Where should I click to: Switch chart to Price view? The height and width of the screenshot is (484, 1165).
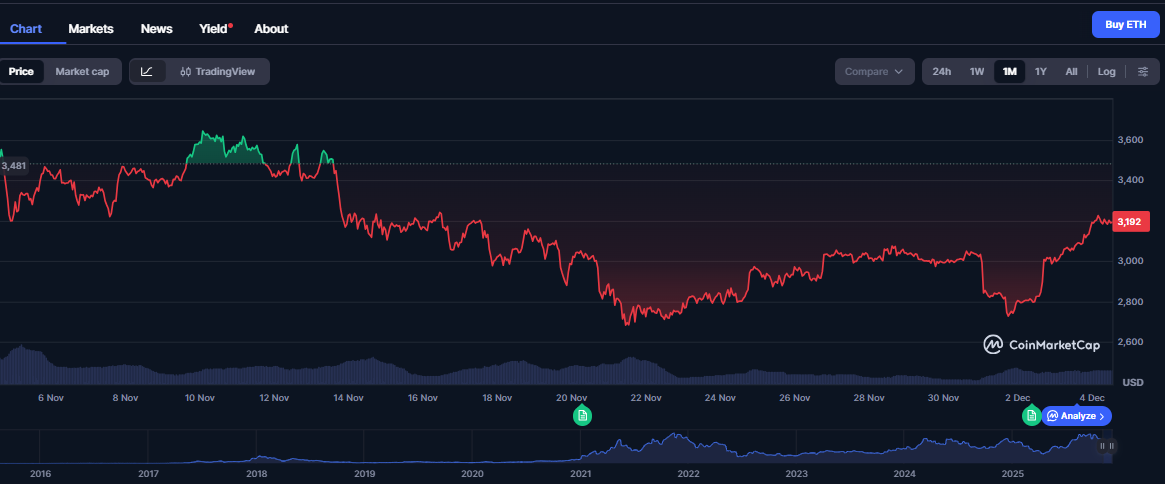click(21, 71)
